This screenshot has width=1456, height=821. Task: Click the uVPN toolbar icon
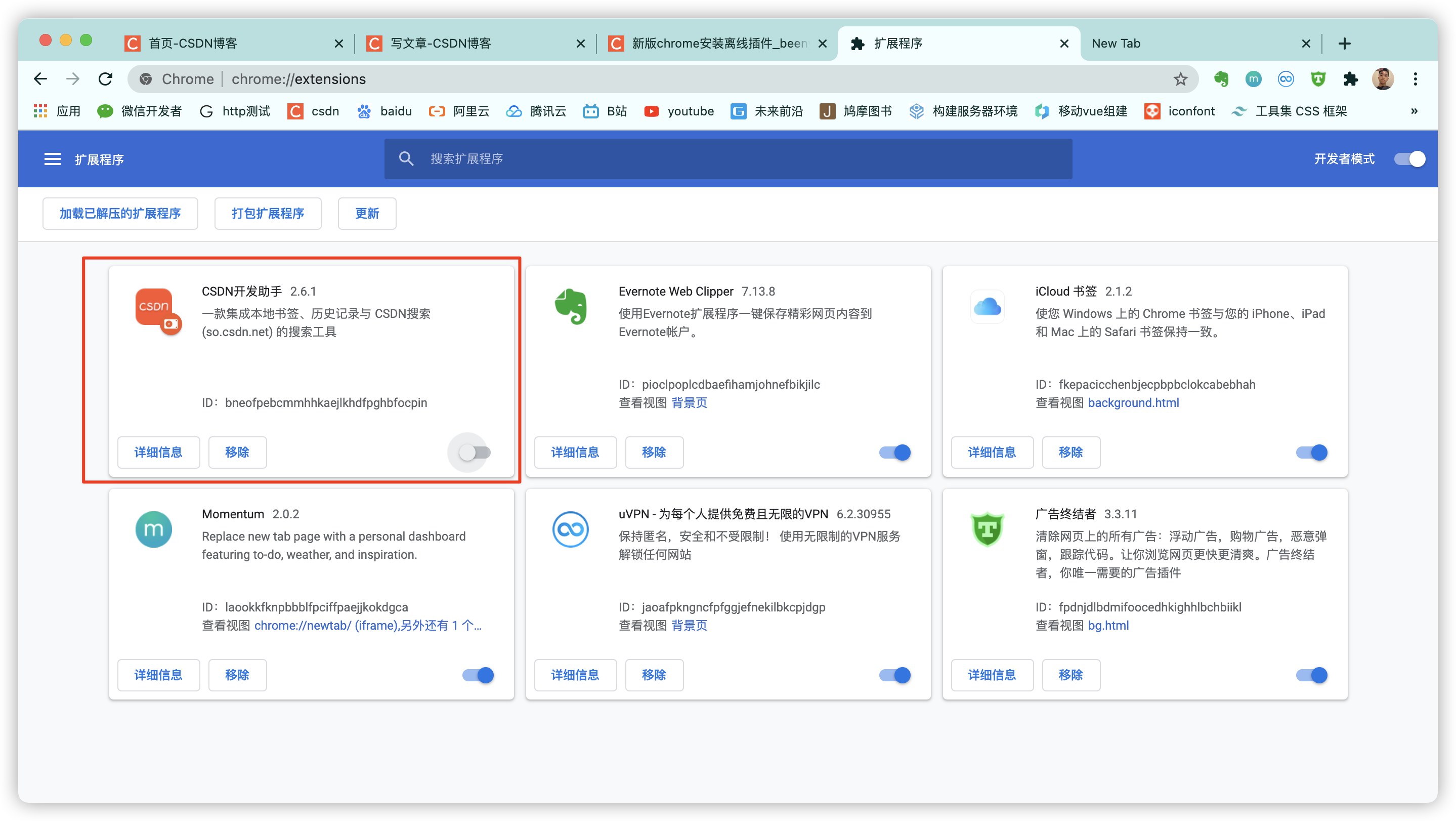click(1286, 79)
